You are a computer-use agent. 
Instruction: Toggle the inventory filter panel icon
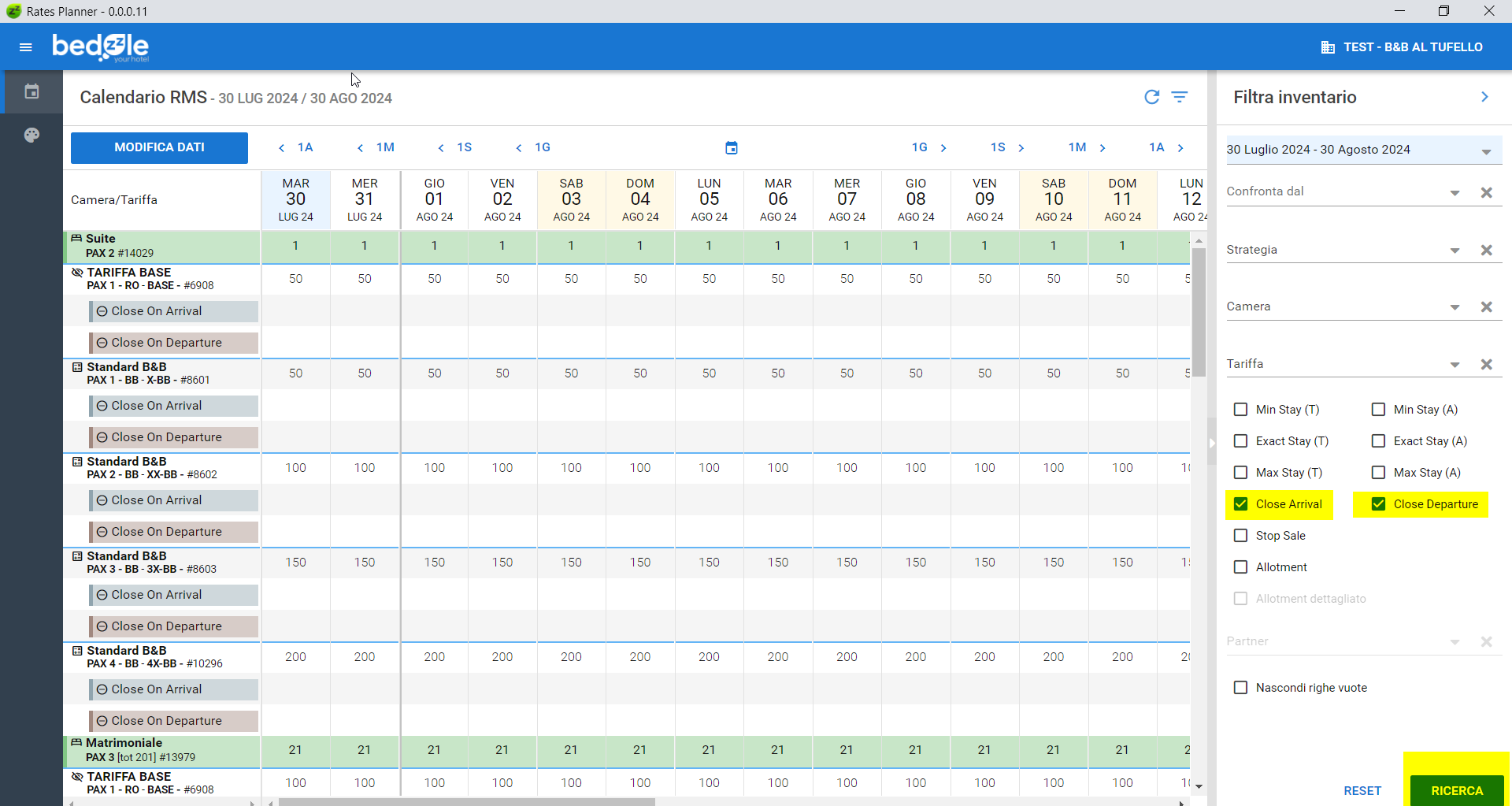(1180, 97)
